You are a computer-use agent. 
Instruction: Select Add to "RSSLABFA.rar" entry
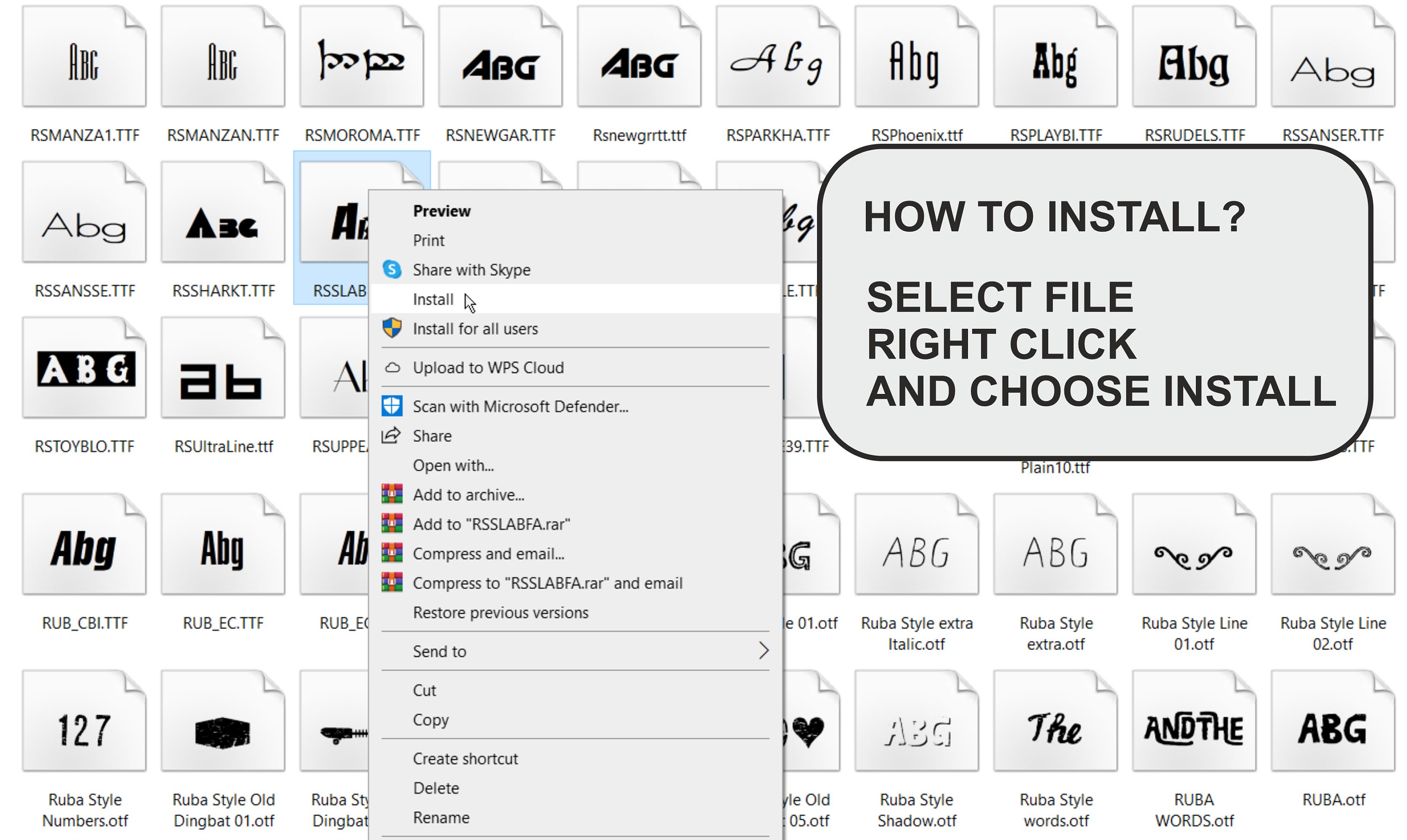point(575,524)
